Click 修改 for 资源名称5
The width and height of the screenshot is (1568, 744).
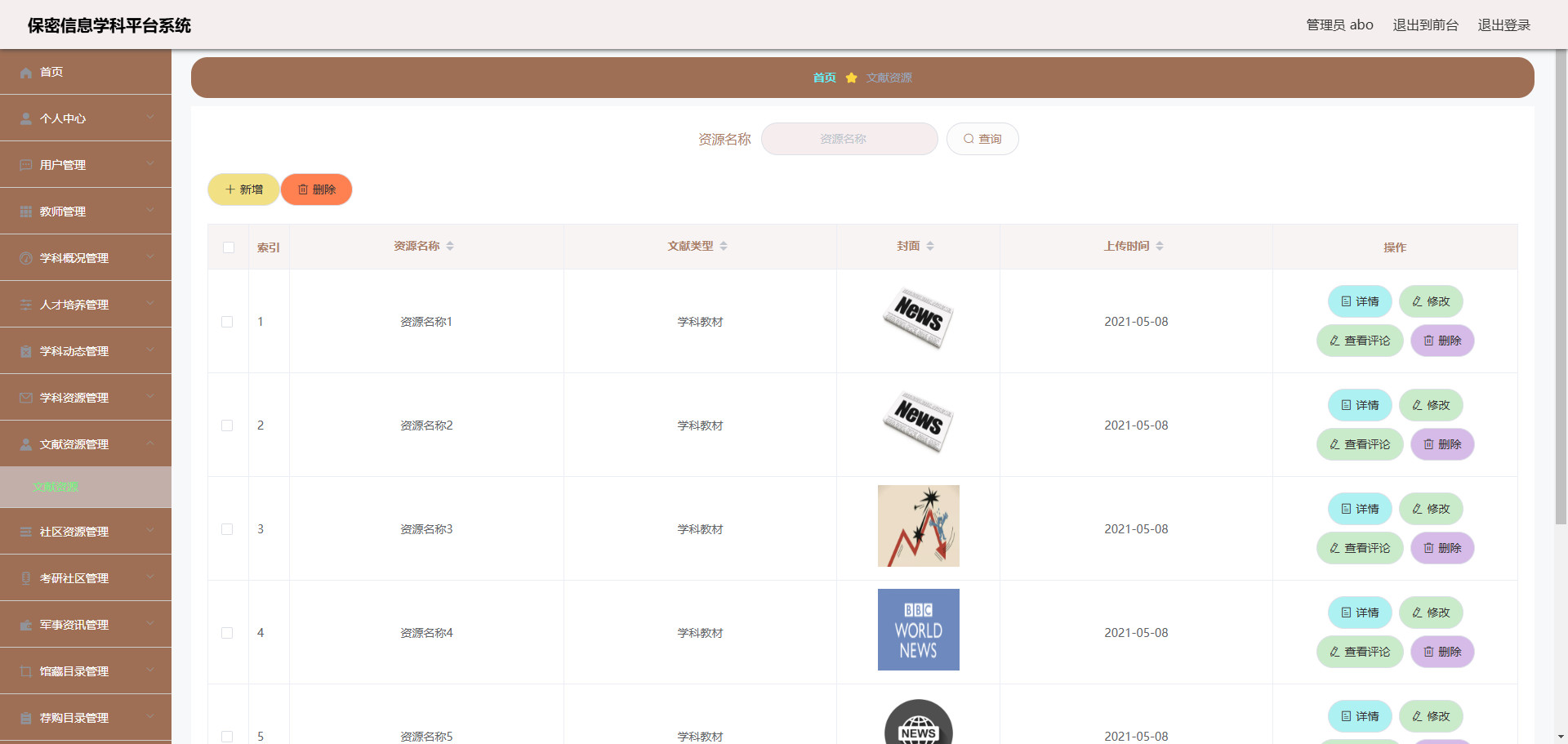point(1431,716)
